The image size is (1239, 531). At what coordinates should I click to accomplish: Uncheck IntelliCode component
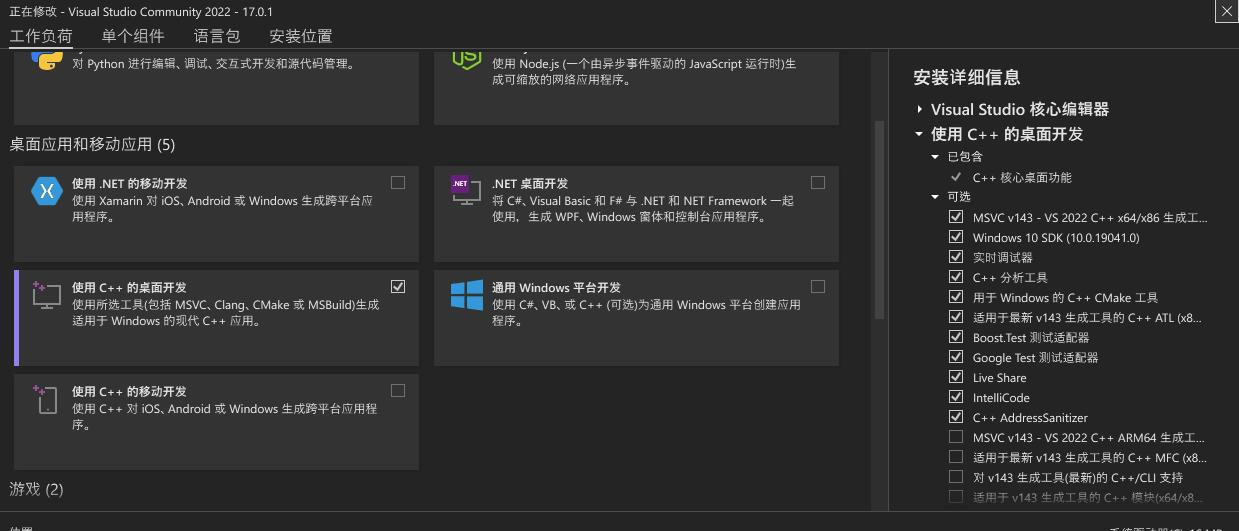pyautogui.click(x=956, y=397)
